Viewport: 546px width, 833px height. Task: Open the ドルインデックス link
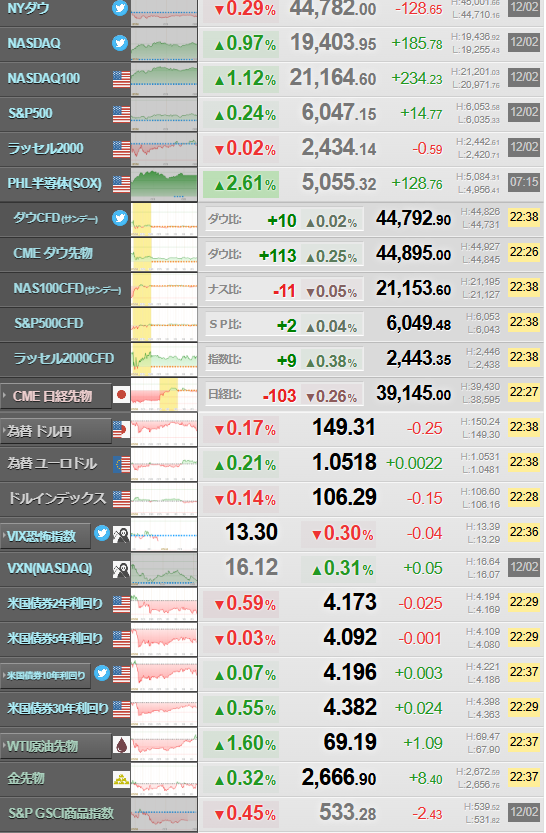[x=57, y=498]
